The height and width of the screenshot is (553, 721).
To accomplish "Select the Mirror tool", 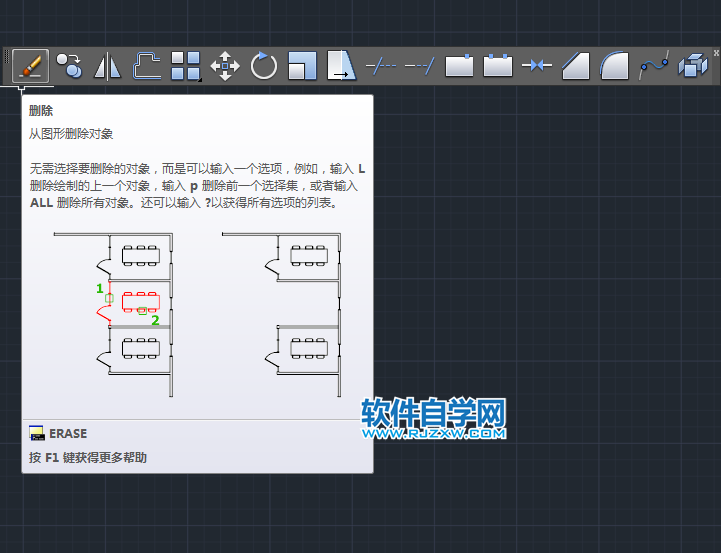I will pyautogui.click(x=107, y=66).
